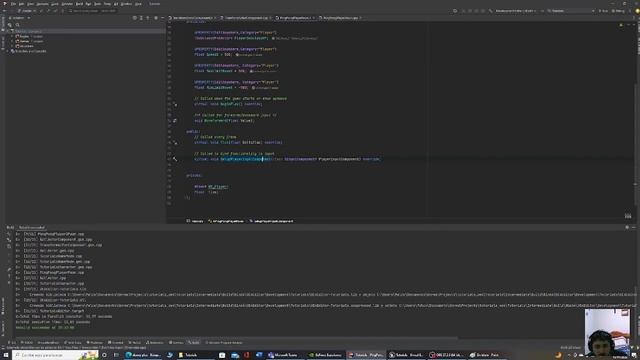Click the Explorer options gear icon
Screen dimensions: 640x360
tap(156, 18)
